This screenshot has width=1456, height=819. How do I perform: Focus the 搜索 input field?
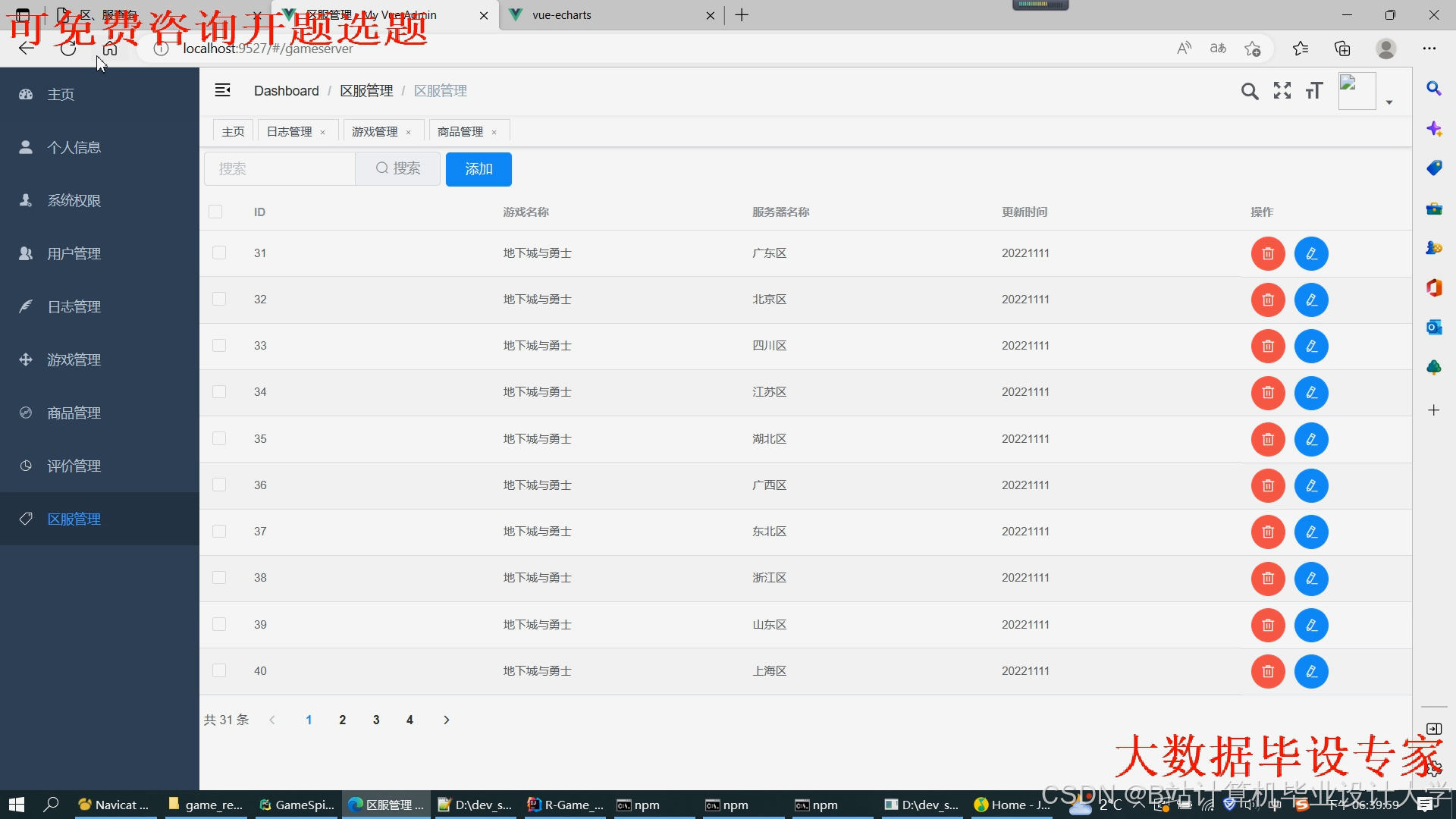coord(279,169)
